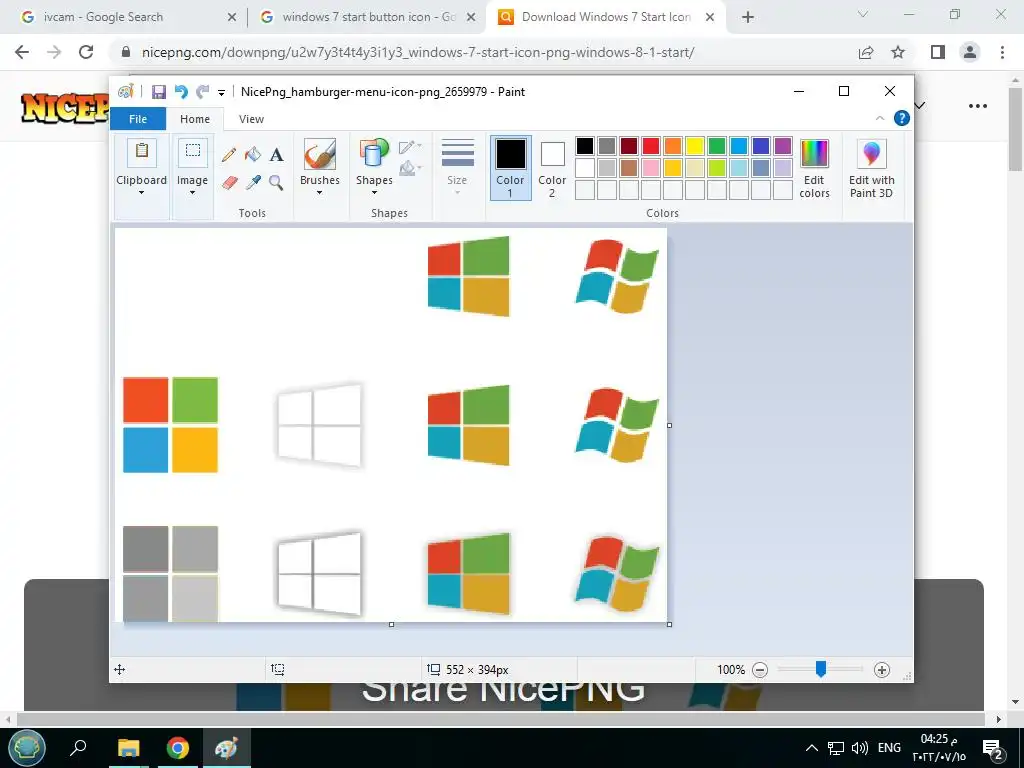1024x768 pixels.
Task: Select the Color picker eyedropper tool
Action: tap(253, 182)
